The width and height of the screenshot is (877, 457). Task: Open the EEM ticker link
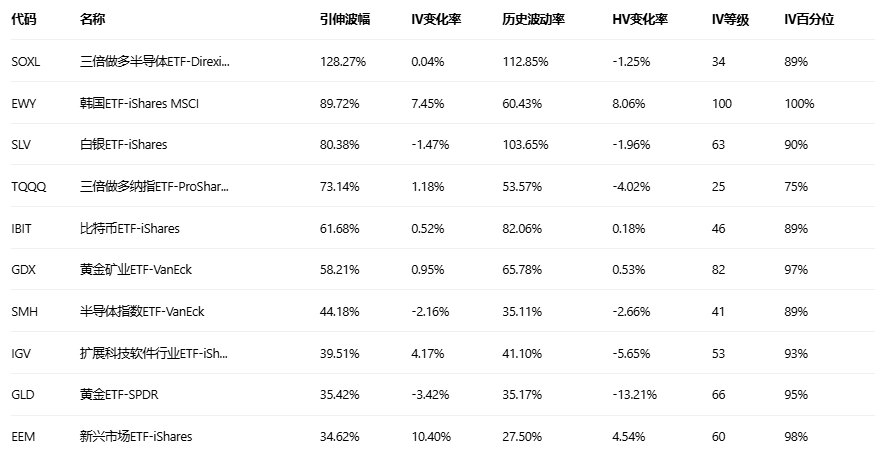(23, 436)
